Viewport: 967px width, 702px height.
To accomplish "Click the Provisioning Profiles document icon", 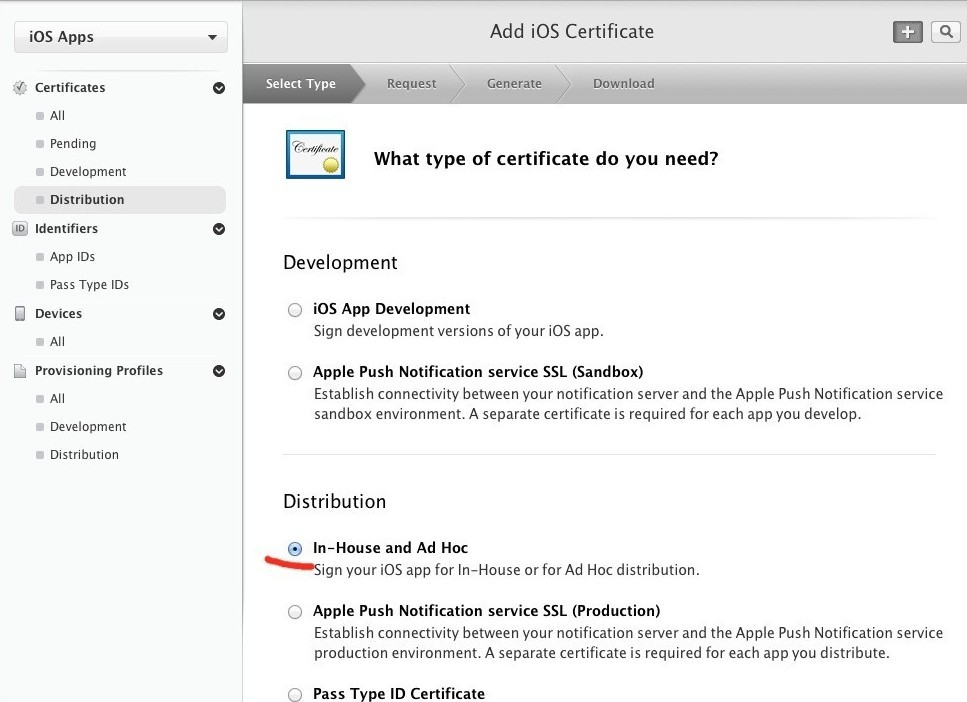I will pos(20,371).
